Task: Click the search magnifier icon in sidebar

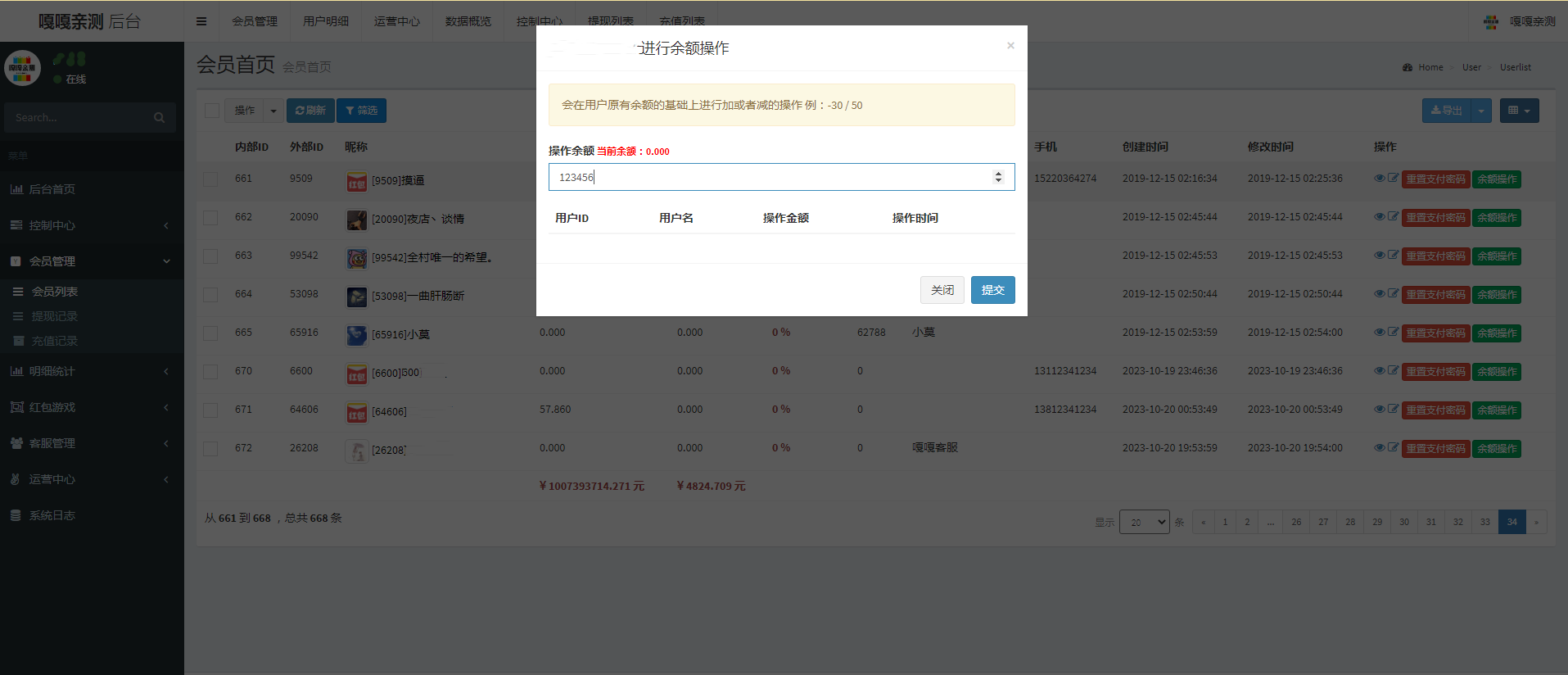Action: point(159,118)
